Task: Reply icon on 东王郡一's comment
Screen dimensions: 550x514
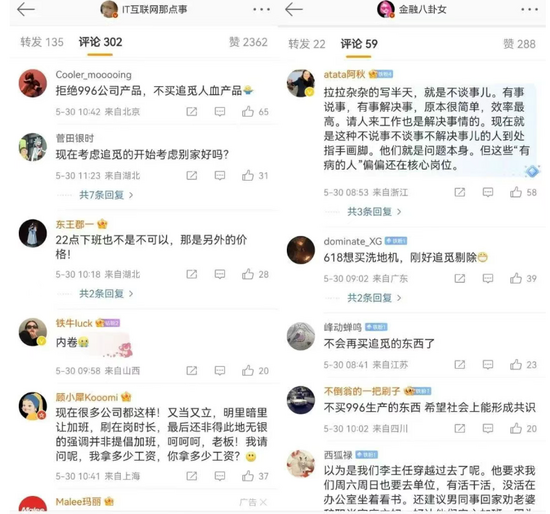Action: 220,274
